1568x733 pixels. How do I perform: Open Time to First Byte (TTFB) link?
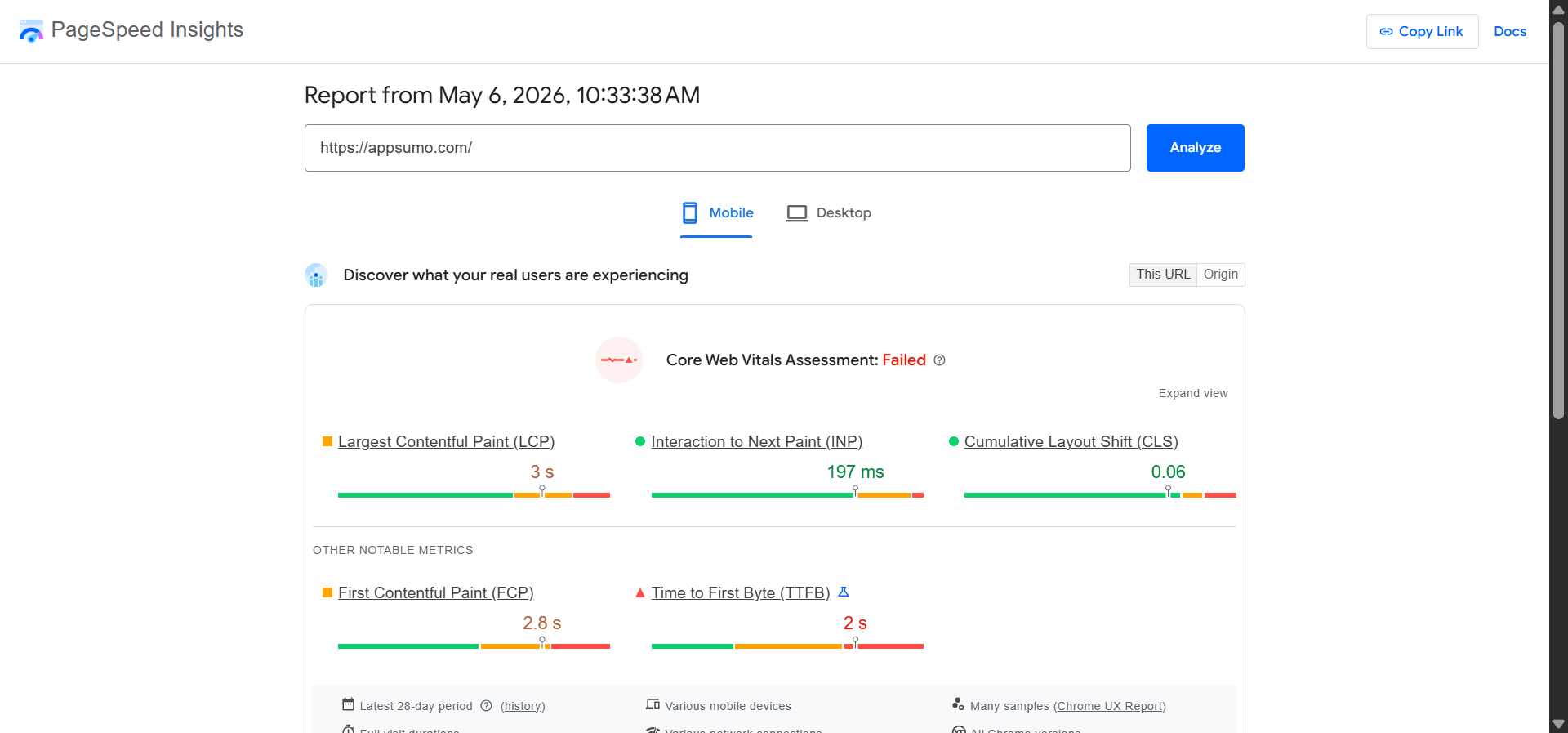740,592
